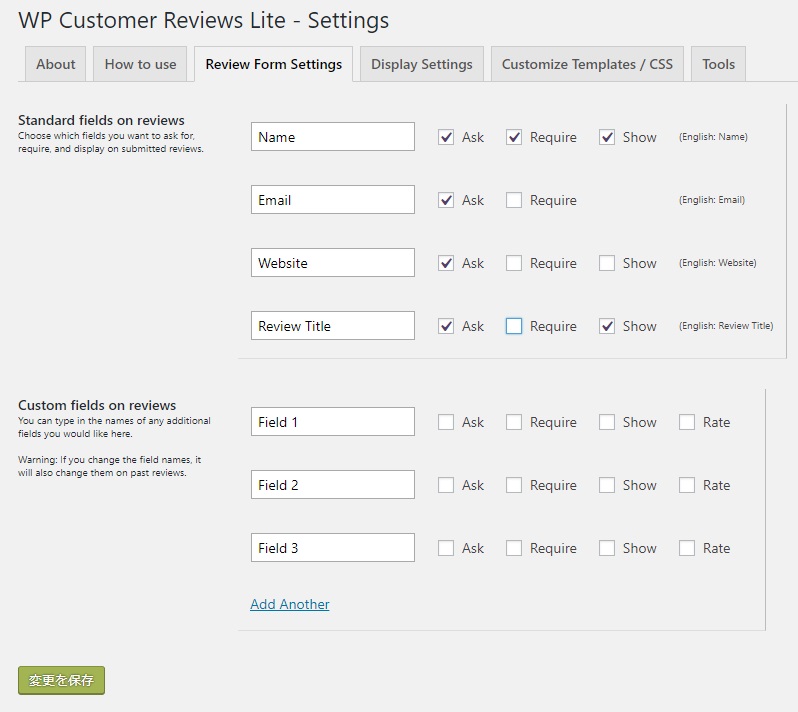Check Rate for Field 2

pos(687,485)
